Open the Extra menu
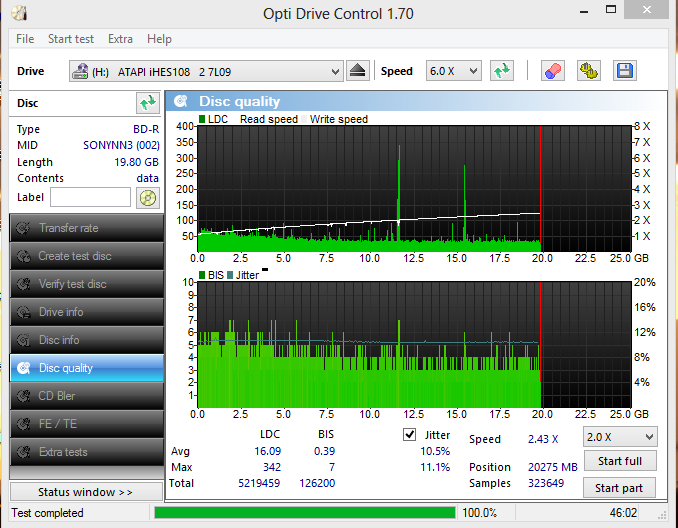Viewport: 678px width, 528px height. pos(120,39)
